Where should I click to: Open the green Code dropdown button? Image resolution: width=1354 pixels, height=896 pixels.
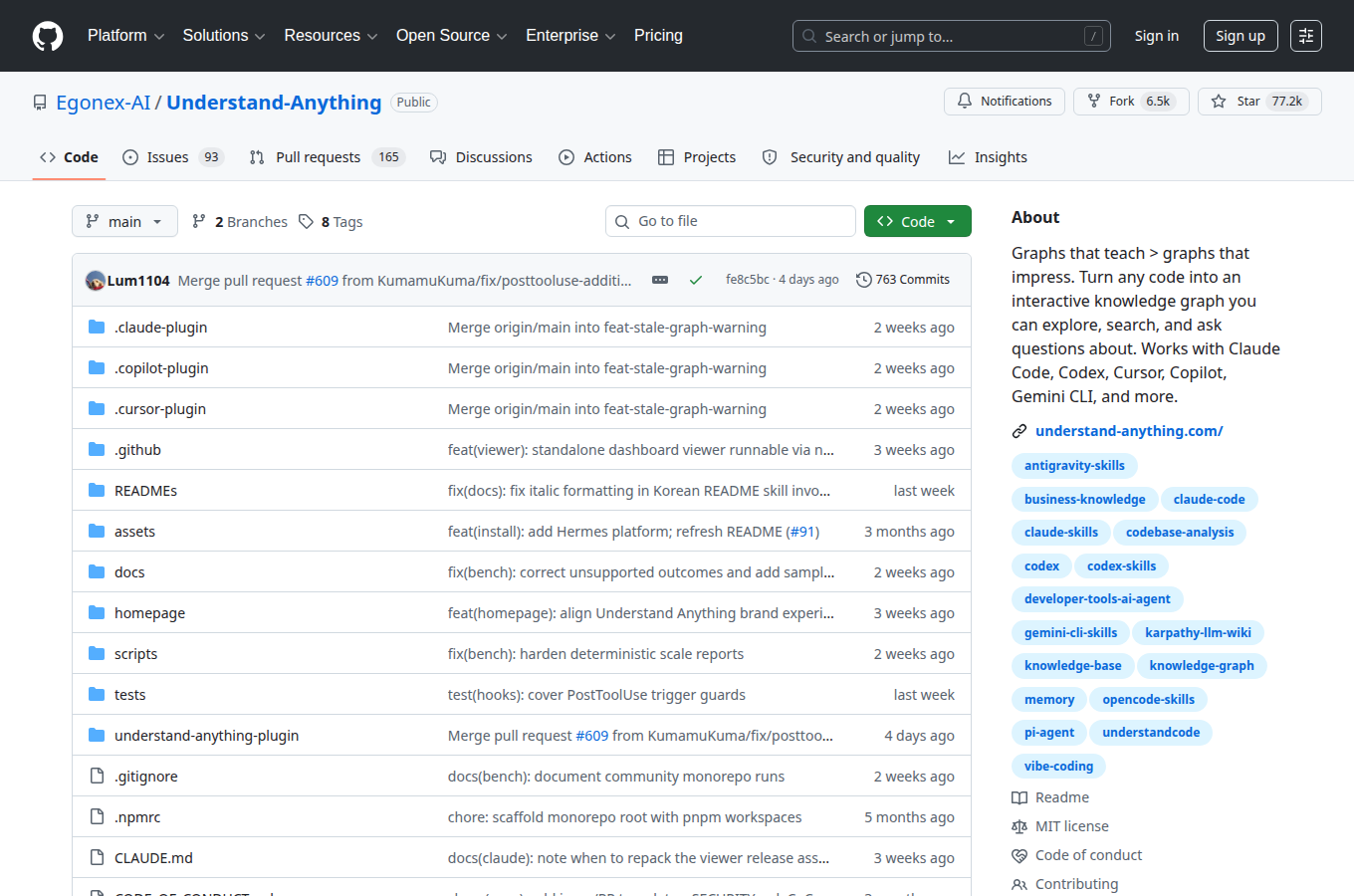point(918,221)
